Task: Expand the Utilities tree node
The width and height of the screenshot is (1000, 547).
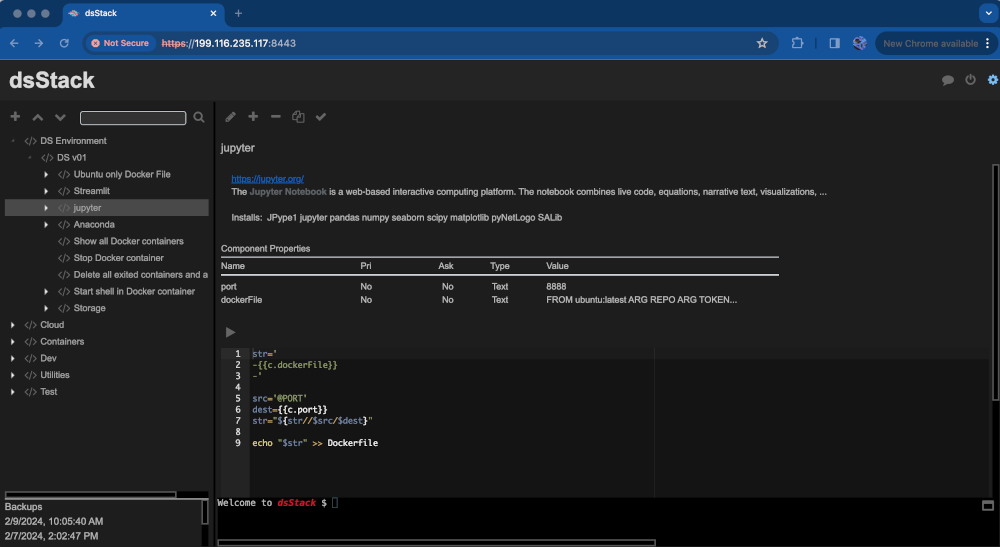Action: (13, 375)
